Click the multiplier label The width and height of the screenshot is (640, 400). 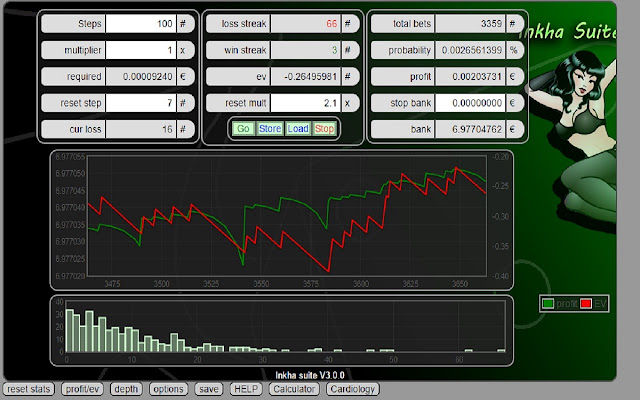(x=82, y=50)
